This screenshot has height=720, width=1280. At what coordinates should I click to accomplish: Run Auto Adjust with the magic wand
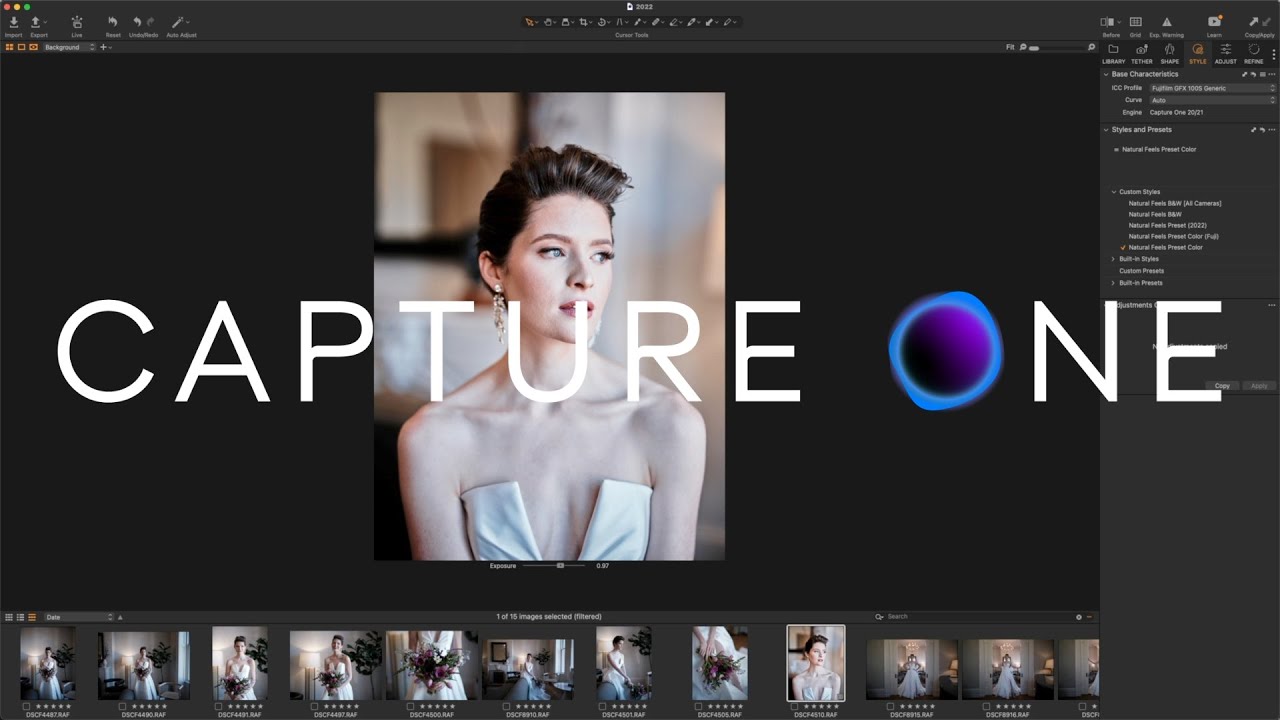178,22
